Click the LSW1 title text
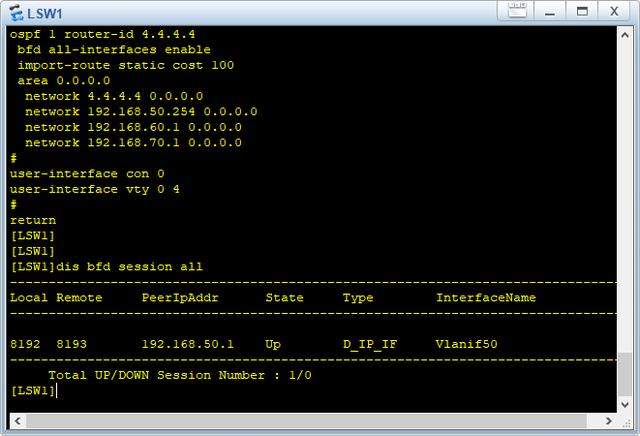Screen dimensions: 640x436 tap(44, 13)
